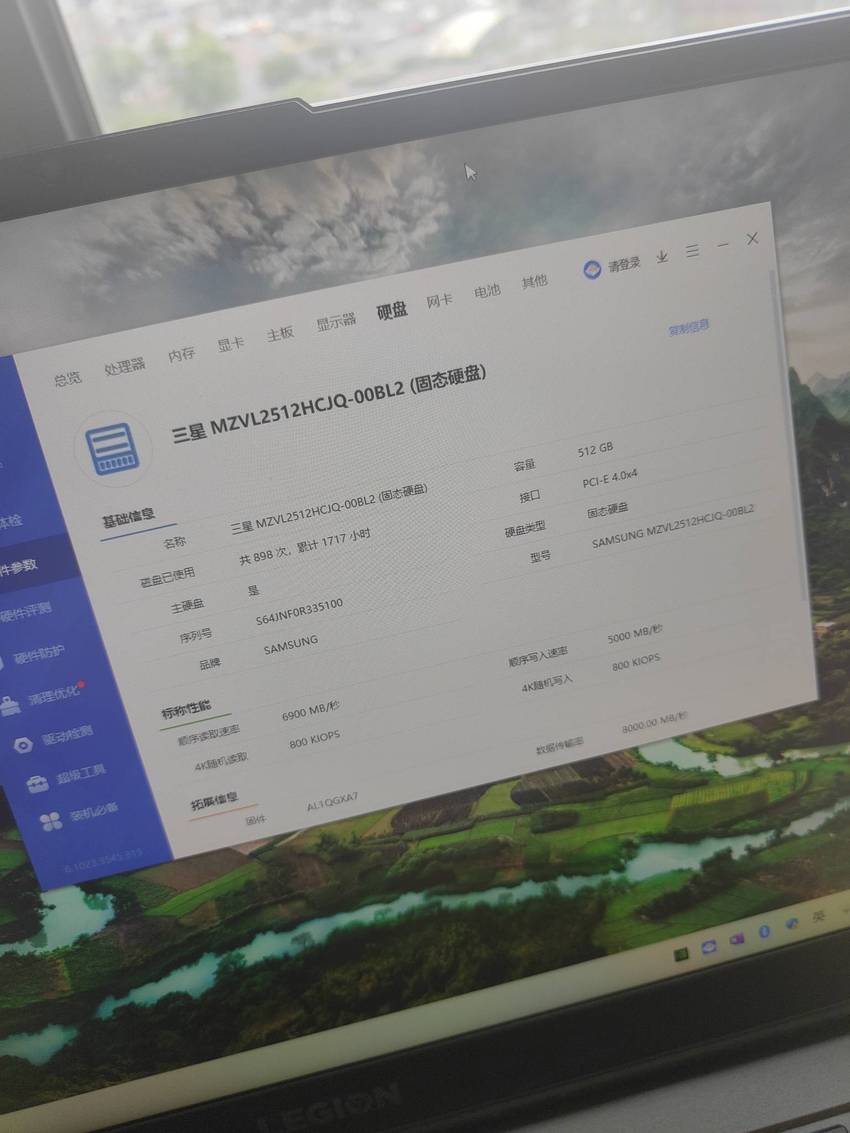Close the hardware info window
850x1133 pixels.
[x=752, y=238]
